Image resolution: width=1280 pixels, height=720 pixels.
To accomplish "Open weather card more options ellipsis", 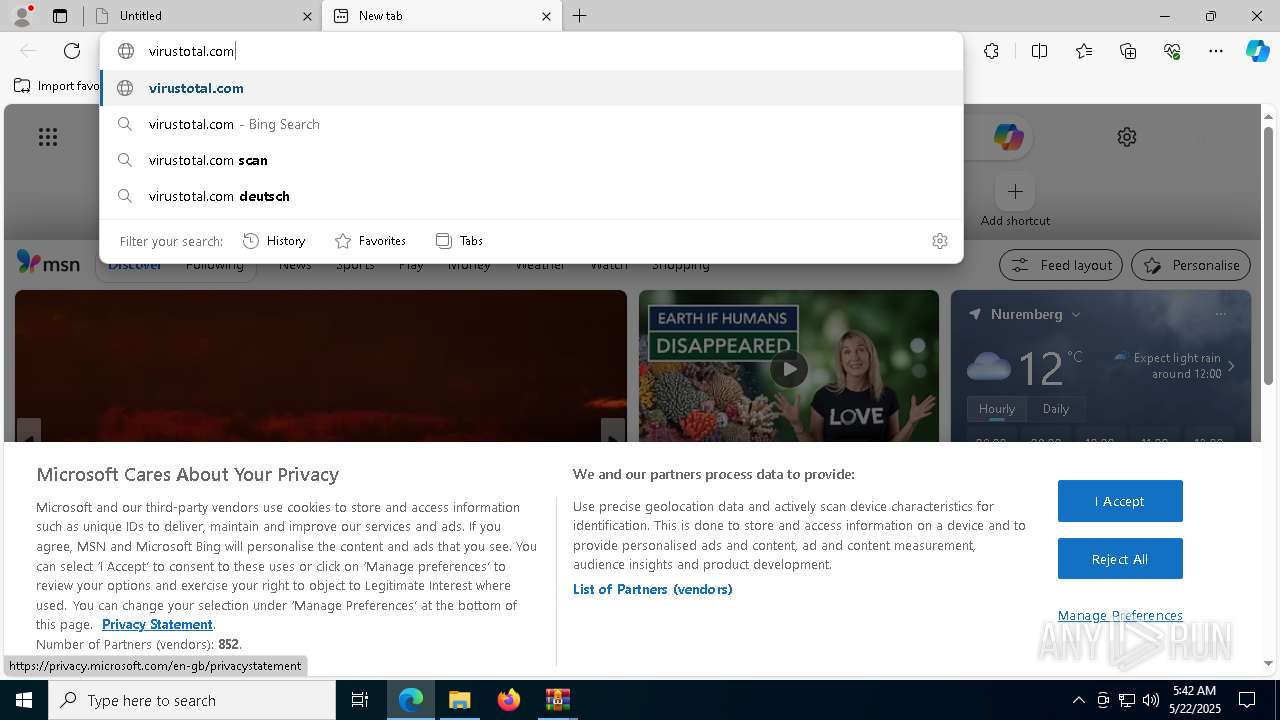I will [1220, 314].
